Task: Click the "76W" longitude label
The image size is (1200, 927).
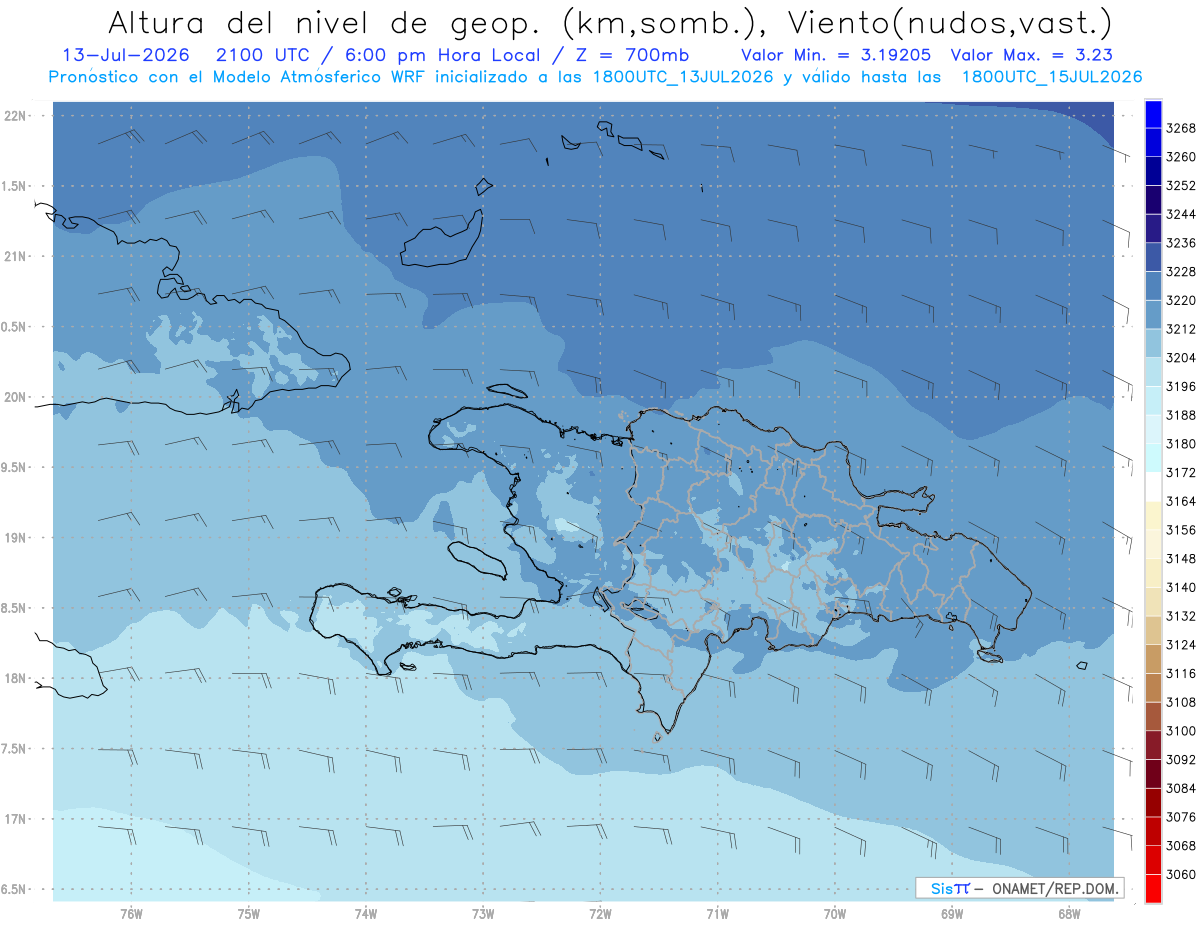Action: tap(131, 913)
